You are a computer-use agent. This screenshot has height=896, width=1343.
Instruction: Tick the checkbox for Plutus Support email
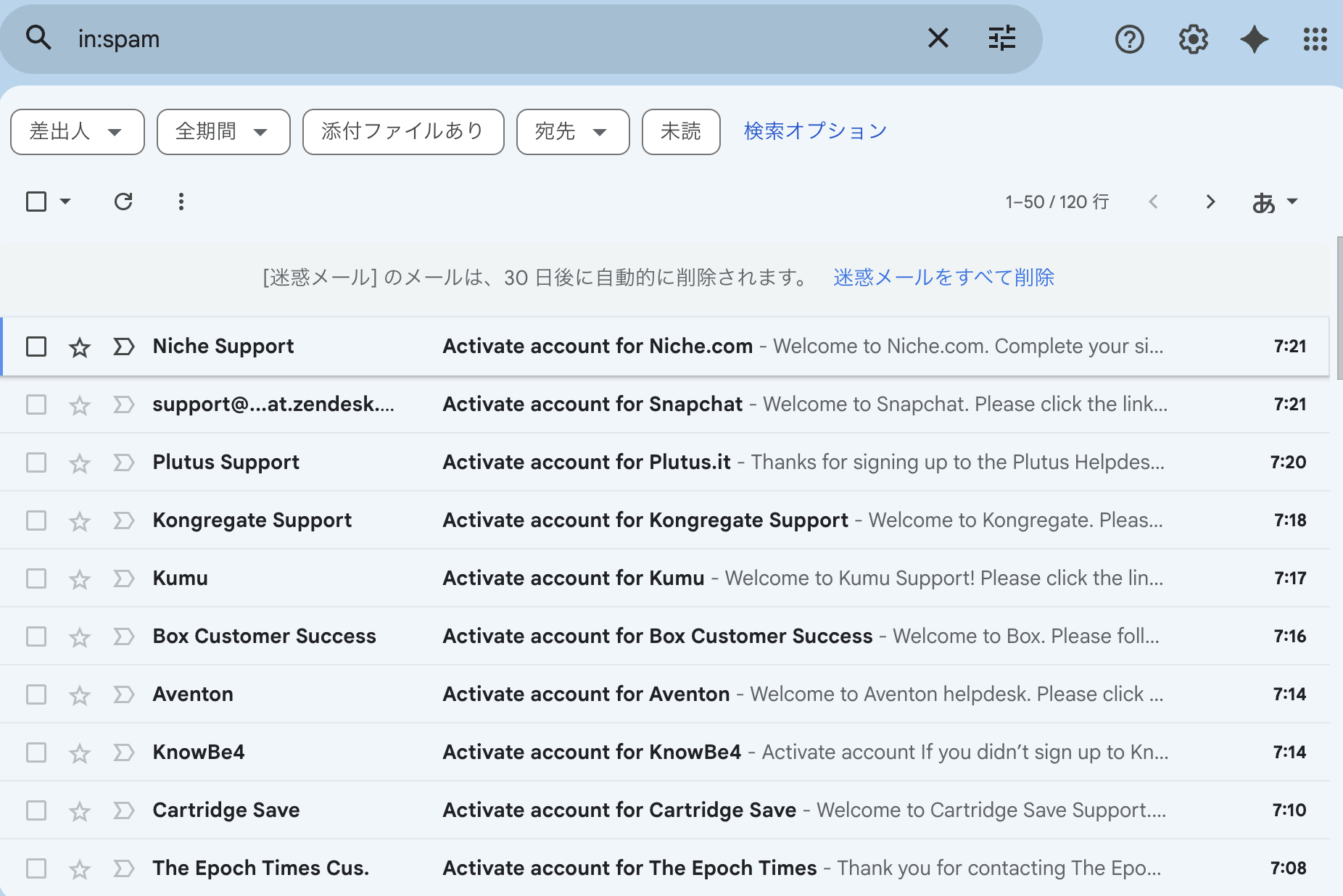[x=36, y=462]
